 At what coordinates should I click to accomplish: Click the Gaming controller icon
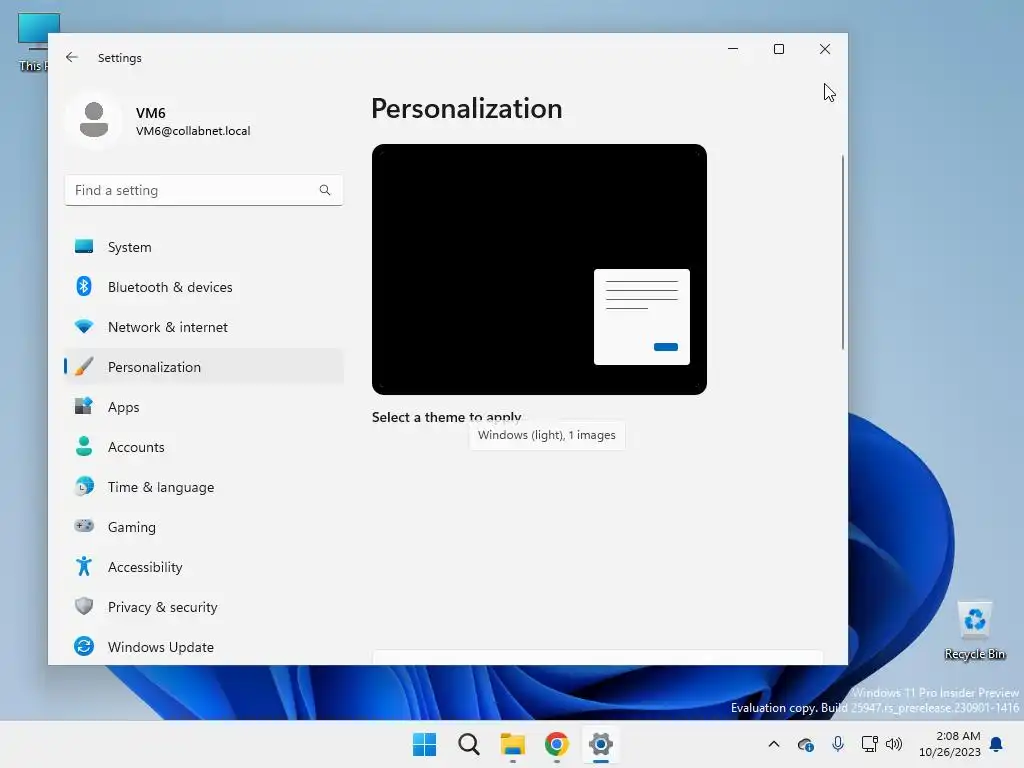click(84, 525)
